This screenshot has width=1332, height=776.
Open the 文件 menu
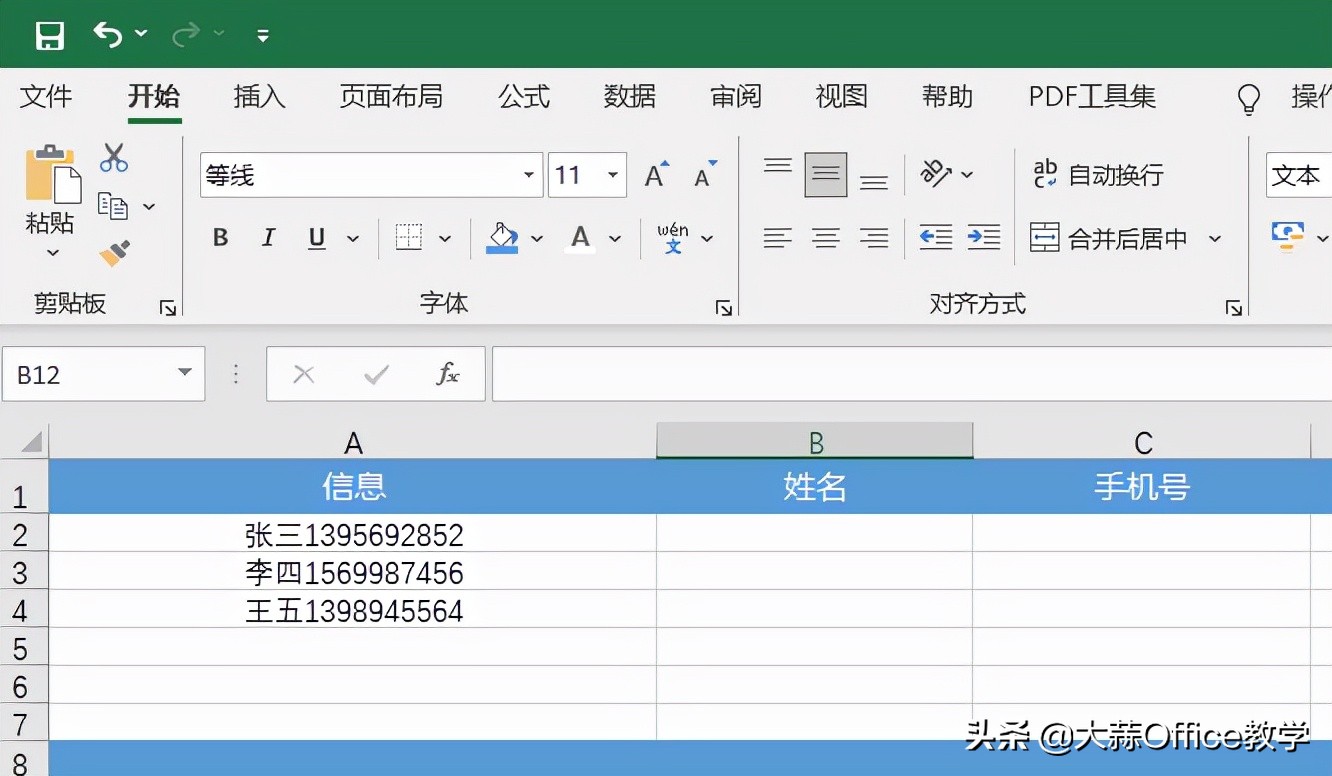46,96
